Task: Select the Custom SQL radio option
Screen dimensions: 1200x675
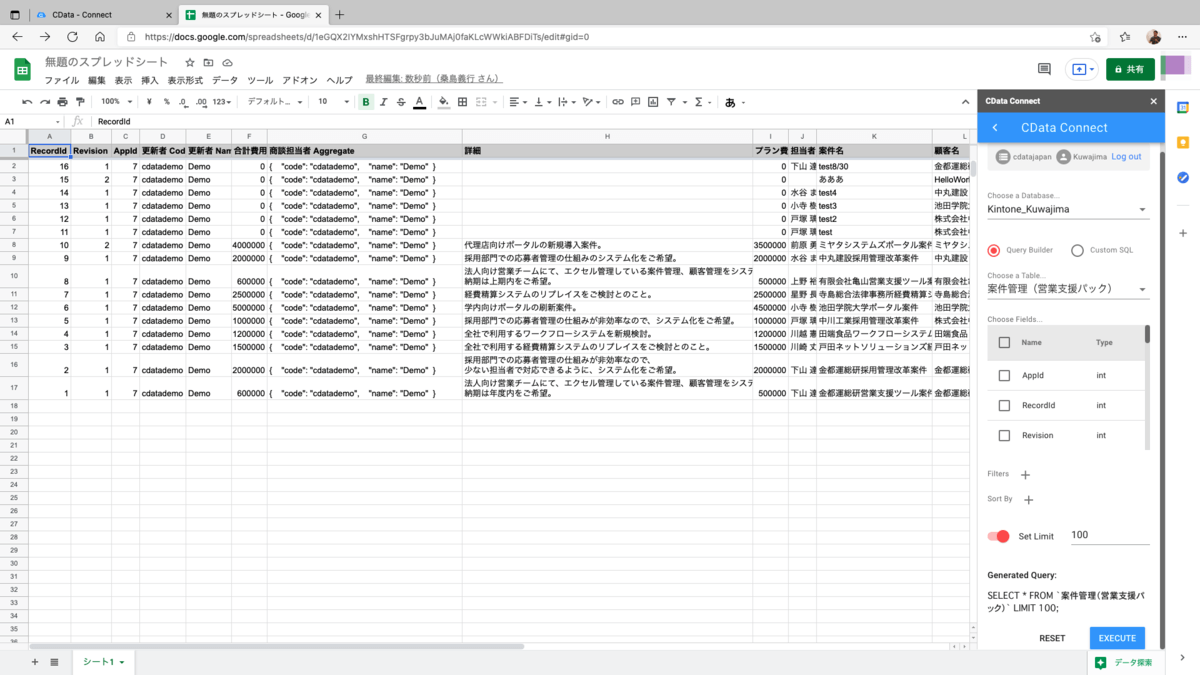Action: [1077, 251]
